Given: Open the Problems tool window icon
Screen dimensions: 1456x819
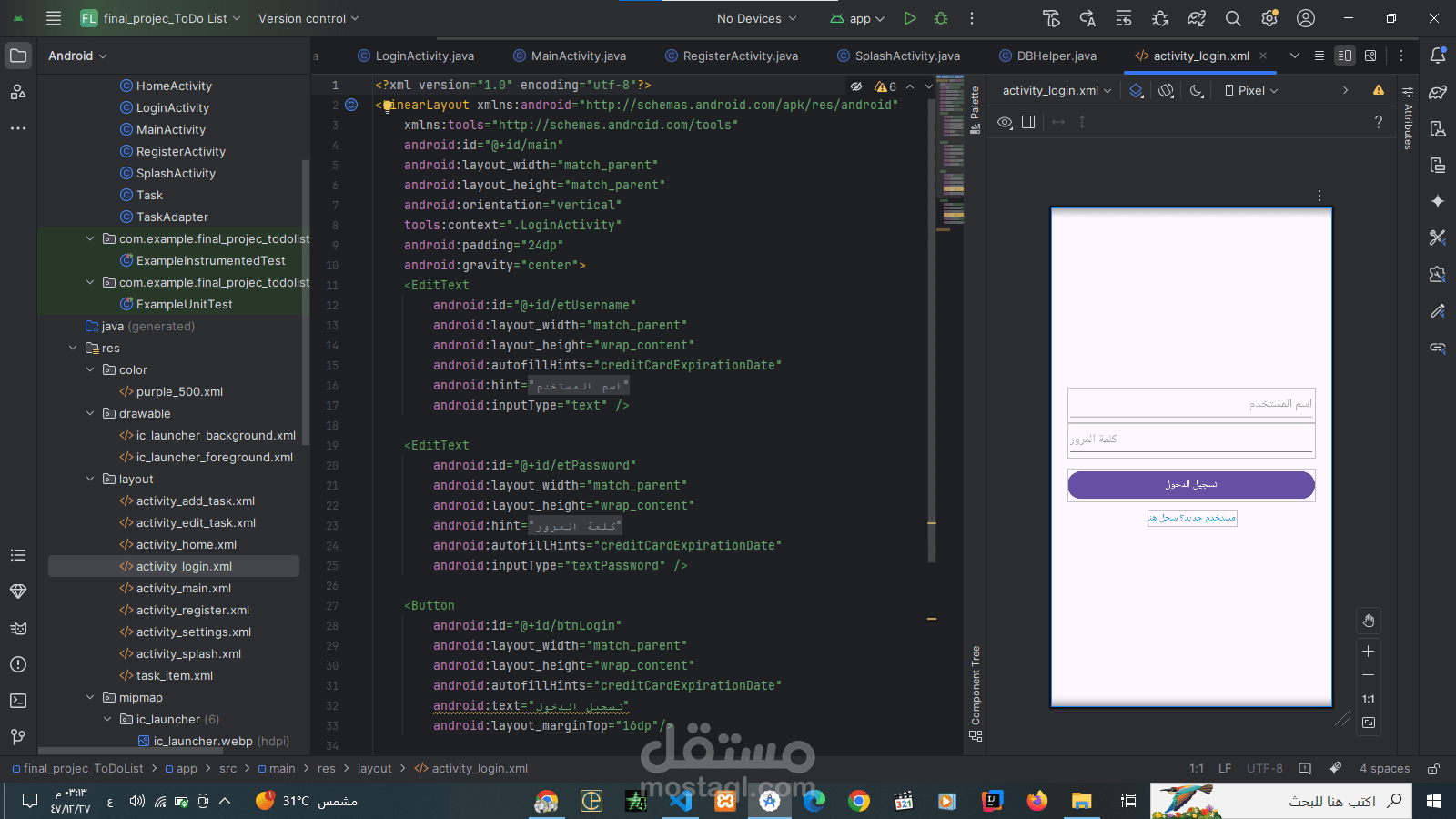Looking at the screenshot, I should (18, 664).
